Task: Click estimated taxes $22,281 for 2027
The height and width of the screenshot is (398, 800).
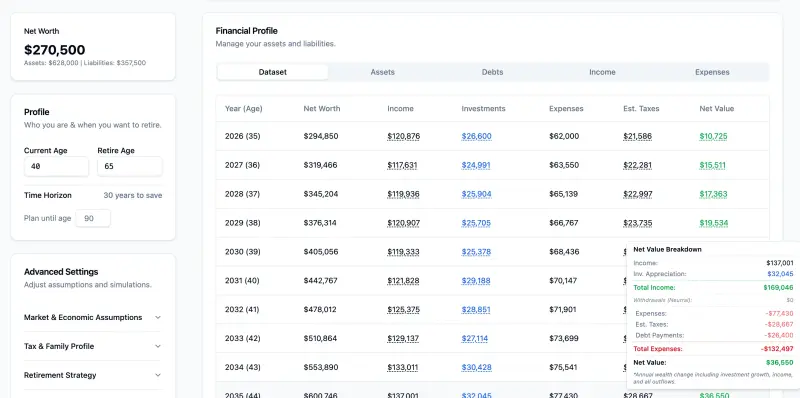Action: coord(637,165)
